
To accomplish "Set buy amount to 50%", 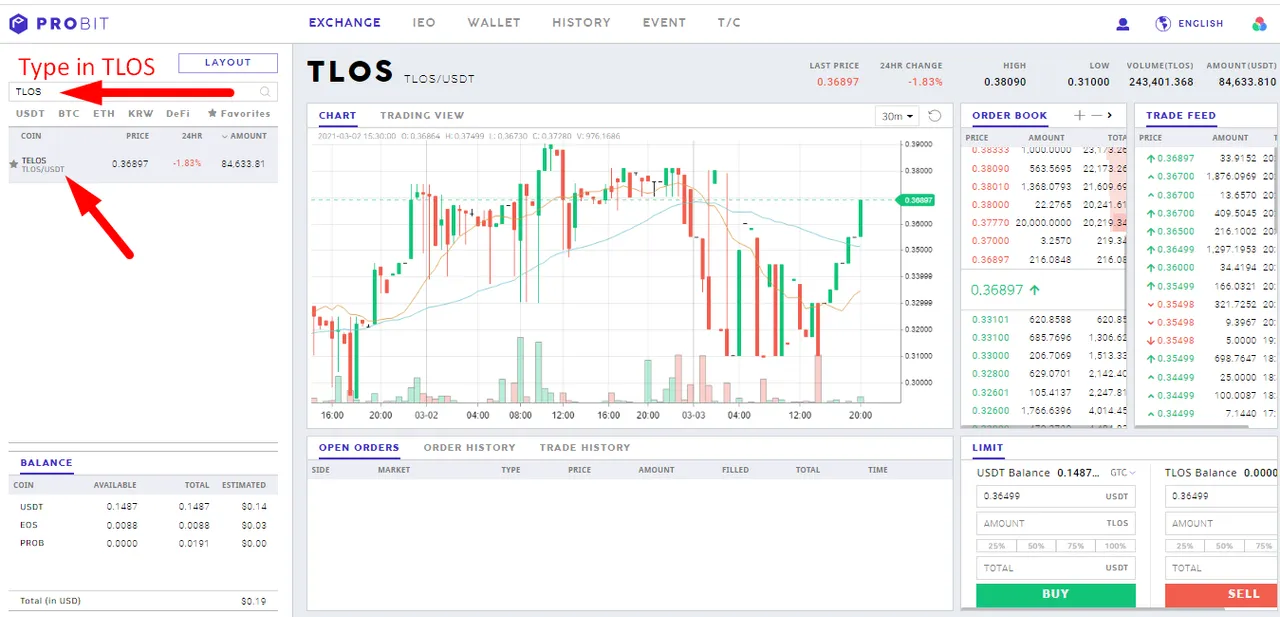I will click(x=1036, y=546).
